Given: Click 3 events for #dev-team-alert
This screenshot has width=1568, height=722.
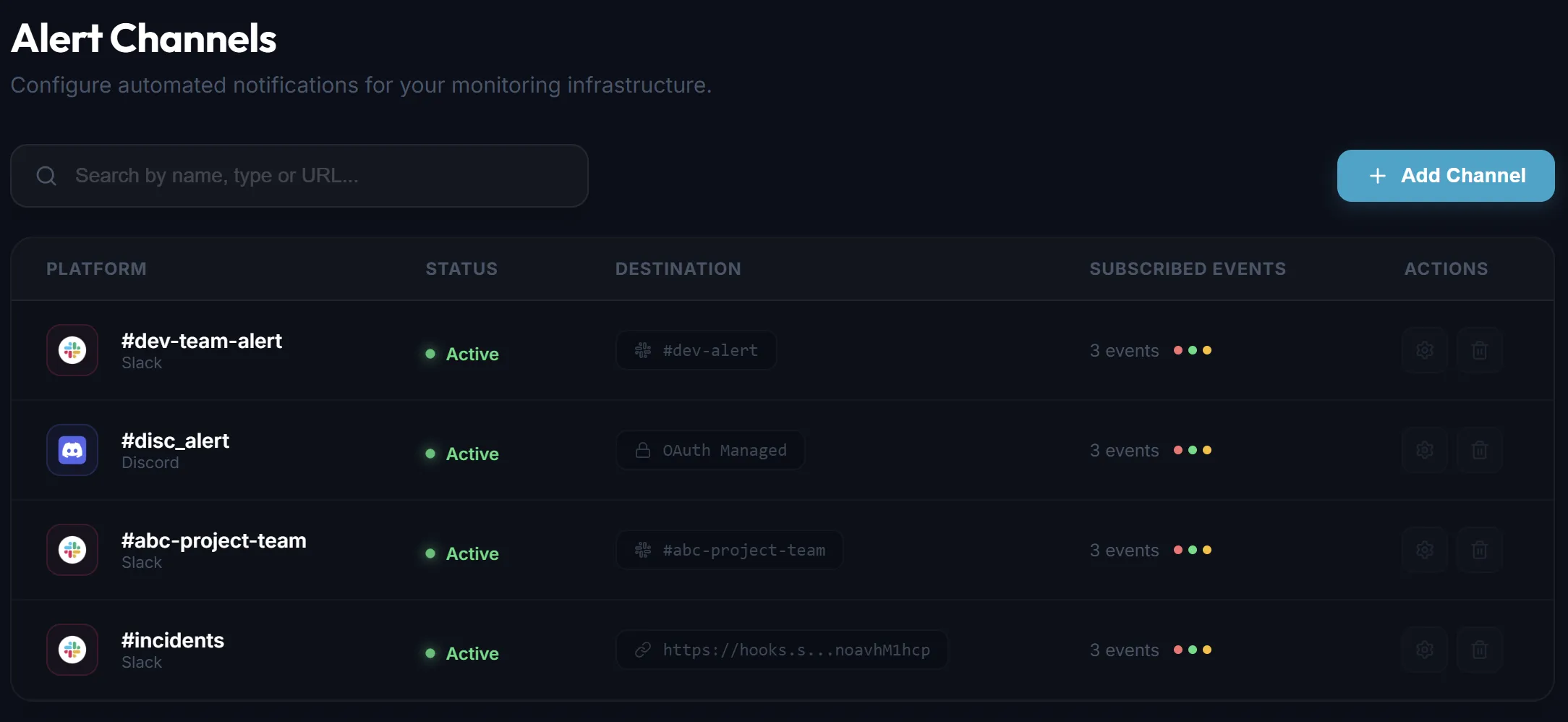Looking at the screenshot, I should pyautogui.click(x=1124, y=351).
